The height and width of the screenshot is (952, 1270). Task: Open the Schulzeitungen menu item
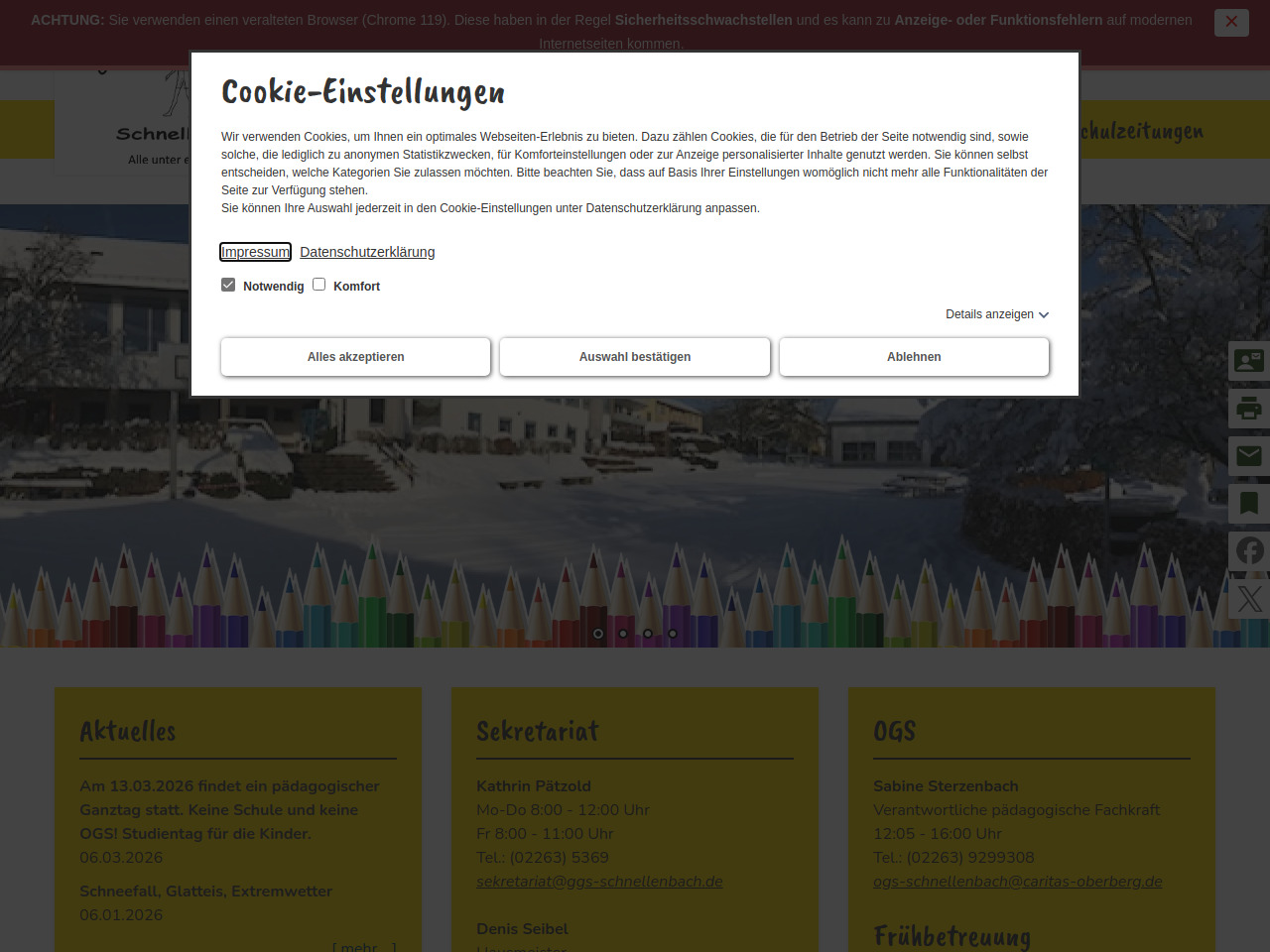(1141, 131)
